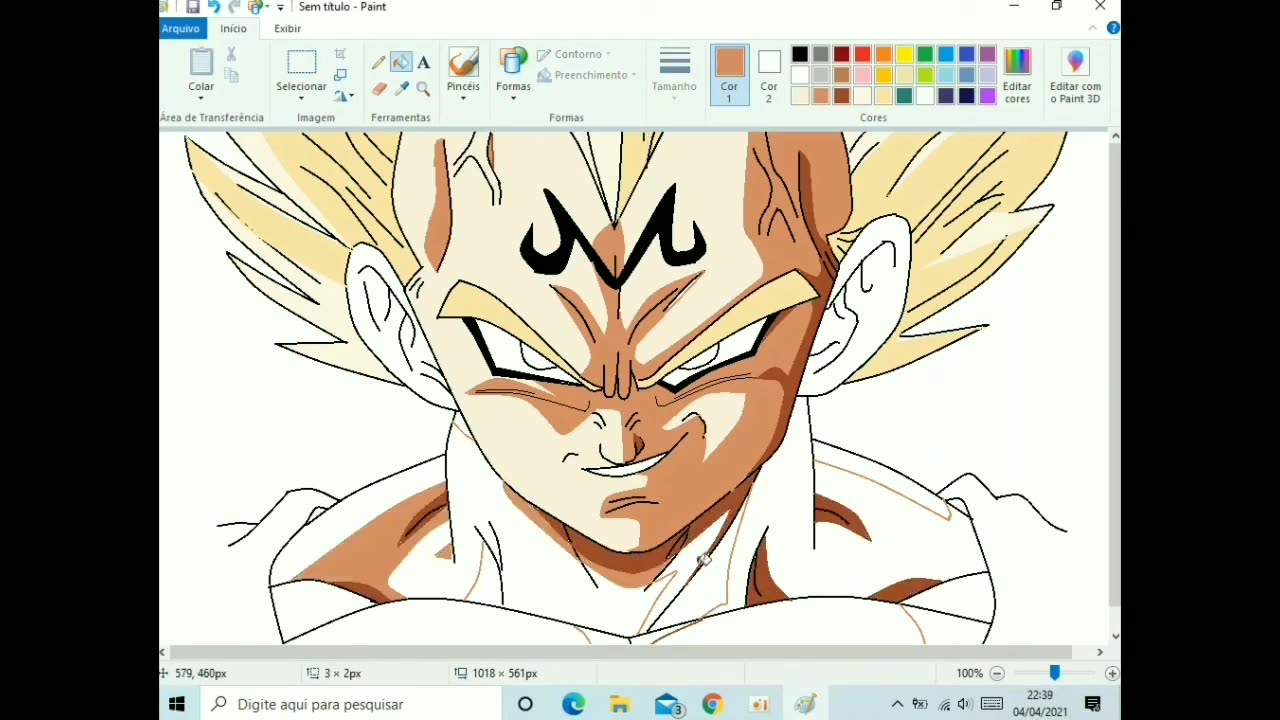Screen dimensions: 1280x720
Task: Open the Arquivo file menu
Action: (181, 28)
